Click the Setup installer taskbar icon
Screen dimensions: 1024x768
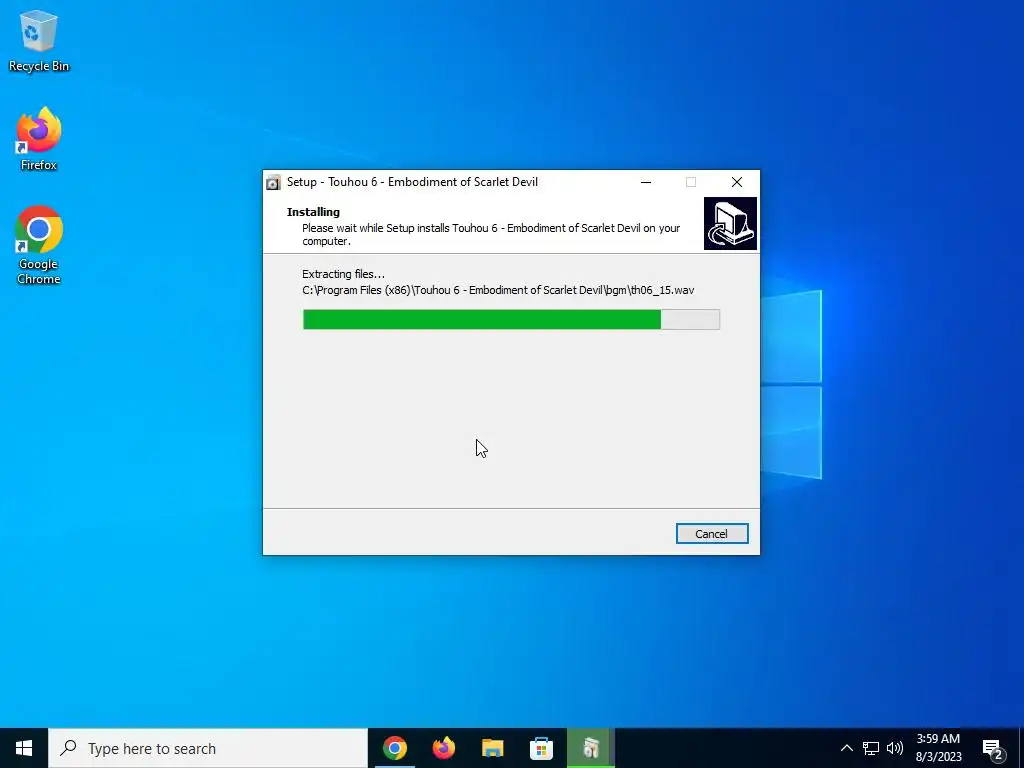tap(590, 748)
